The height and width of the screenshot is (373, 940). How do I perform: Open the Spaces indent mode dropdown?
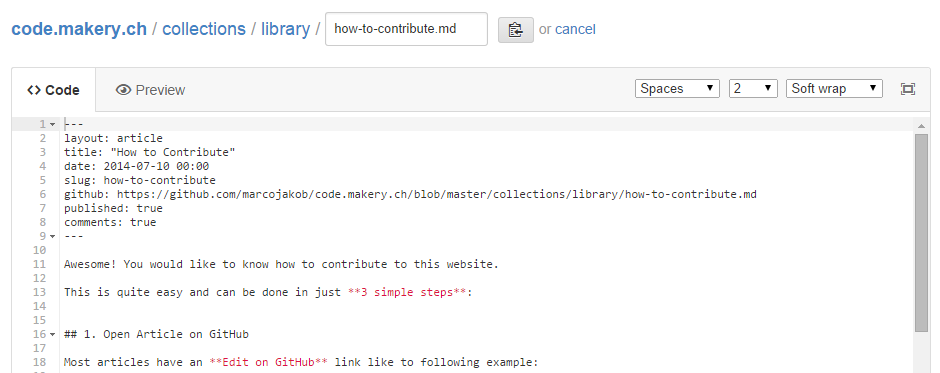pos(677,89)
